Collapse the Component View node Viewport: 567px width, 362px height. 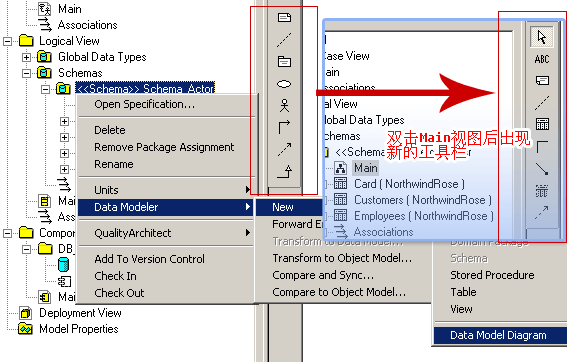[7, 233]
